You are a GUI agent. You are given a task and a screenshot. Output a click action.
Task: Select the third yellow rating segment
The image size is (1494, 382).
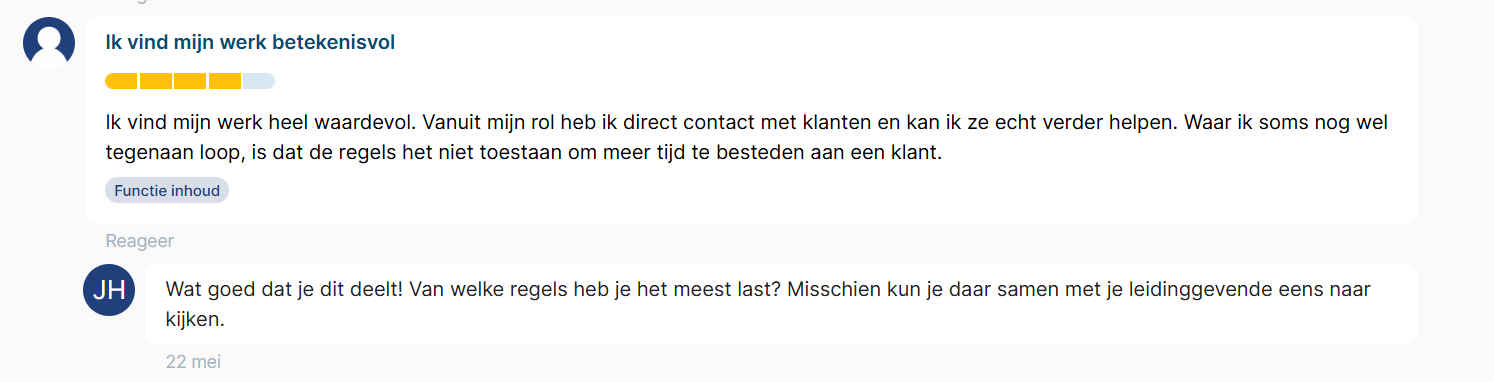190,81
